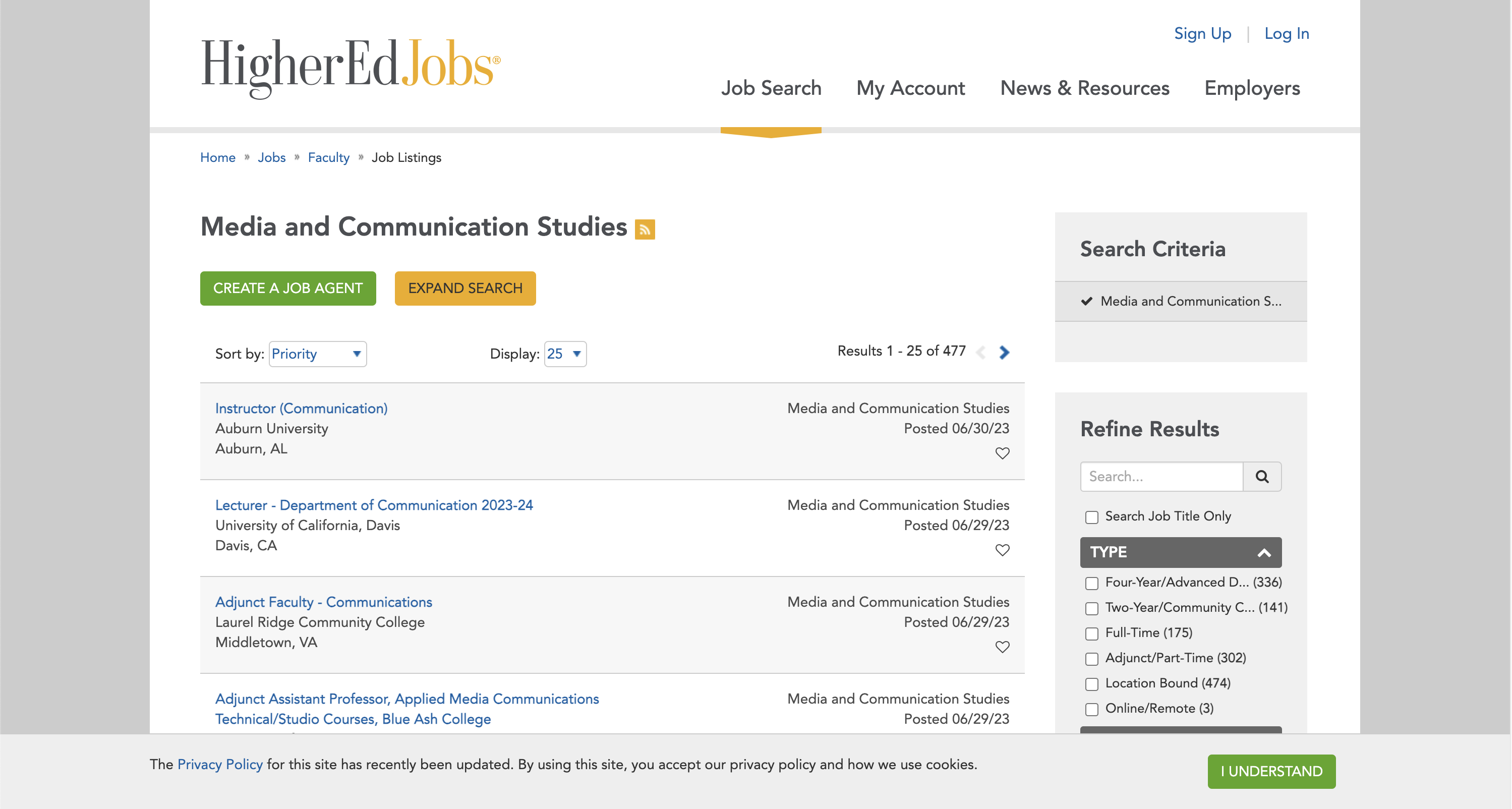The image size is (1512, 809).
Task: Tick the Online/Remote (3) checkbox
Action: (1091, 709)
